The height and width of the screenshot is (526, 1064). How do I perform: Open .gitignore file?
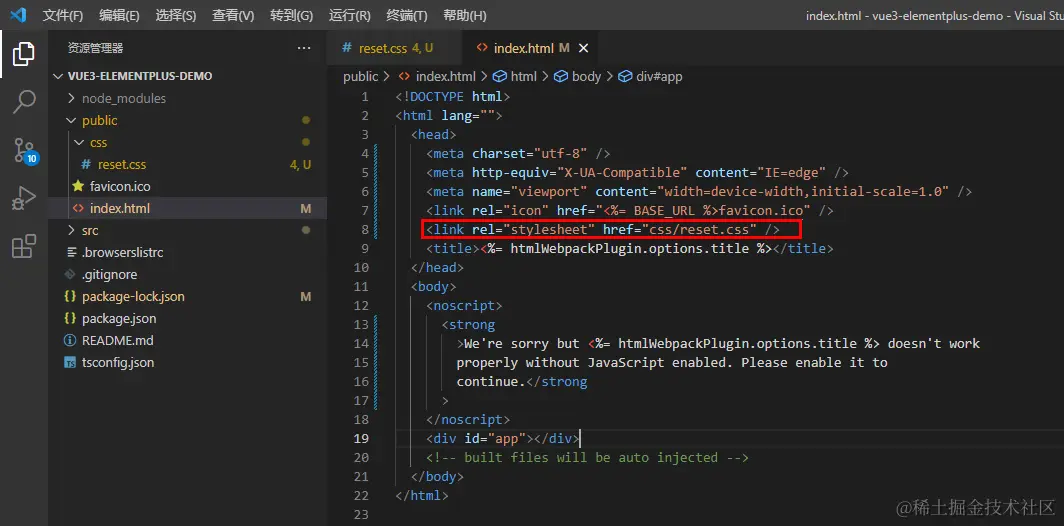pos(188,274)
